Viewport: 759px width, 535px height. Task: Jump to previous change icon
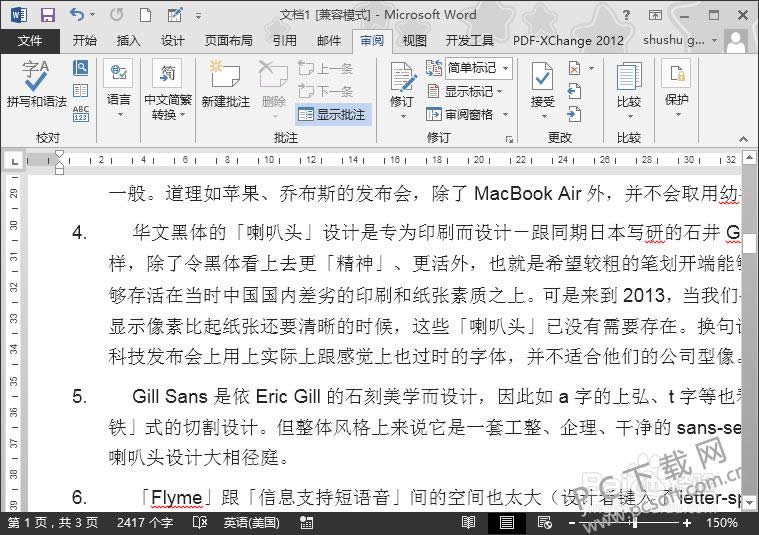pyautogui.click(x=574, y=91)
